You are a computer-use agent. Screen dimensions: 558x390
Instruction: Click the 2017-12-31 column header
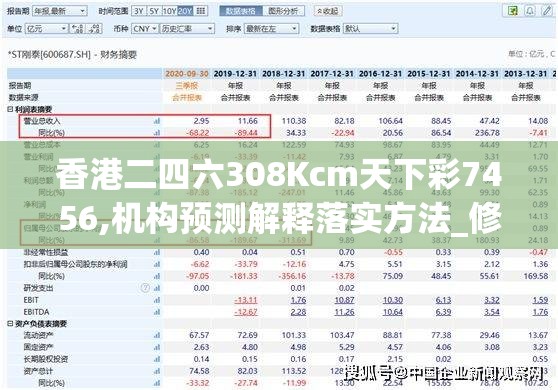coord(332,74)
